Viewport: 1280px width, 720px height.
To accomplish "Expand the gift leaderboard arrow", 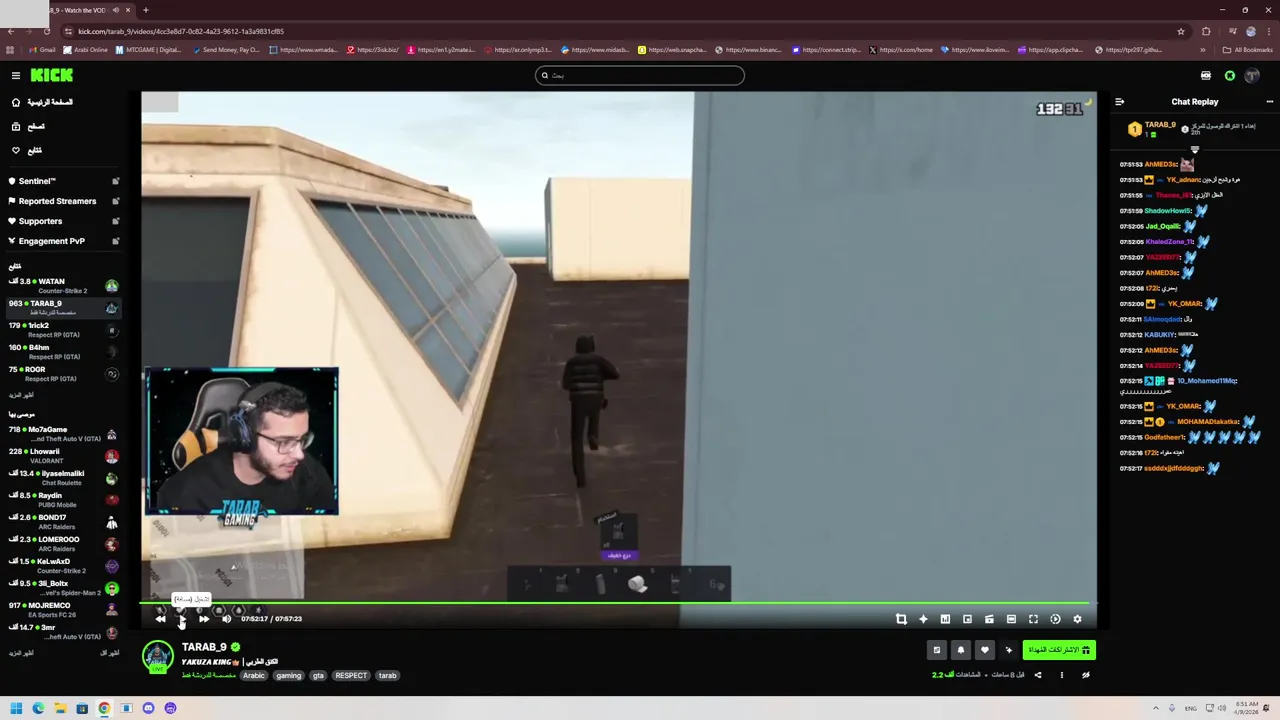I will point(1194,150).
